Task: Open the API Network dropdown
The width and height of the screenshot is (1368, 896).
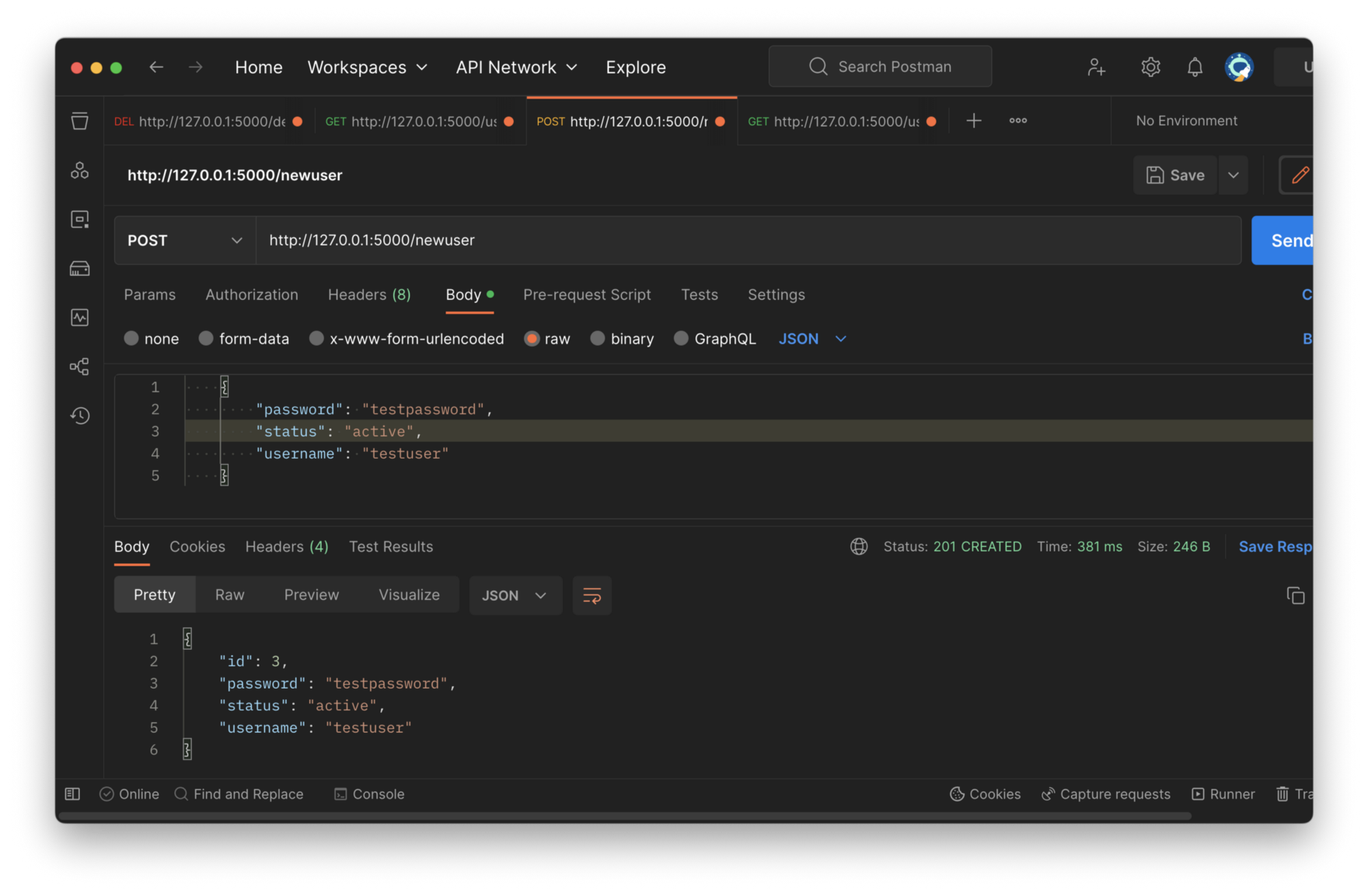Action: (516, 67)
